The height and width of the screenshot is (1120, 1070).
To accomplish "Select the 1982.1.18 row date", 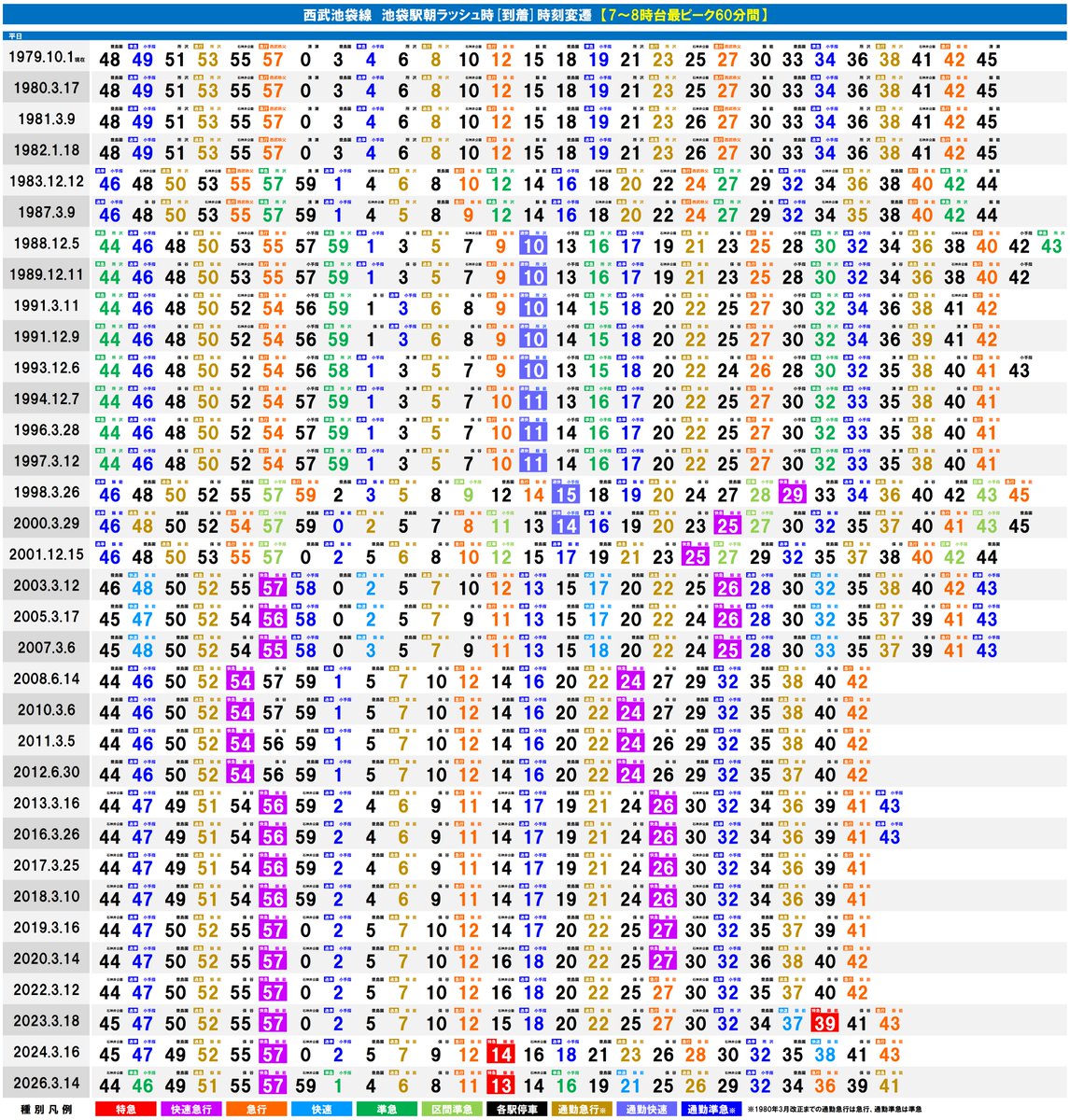I will pyautogui.click(x=46, y=150).
